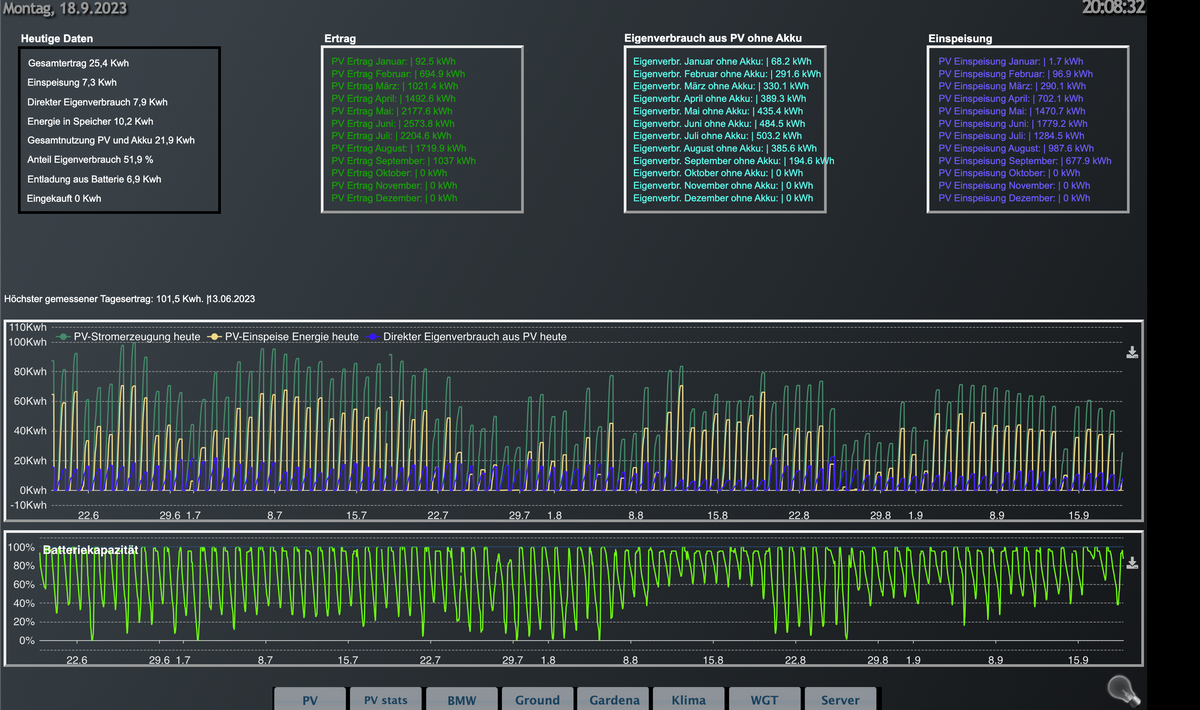
Task: Select PV Einspeisung April row
Action: click(x=1011, y=98)
